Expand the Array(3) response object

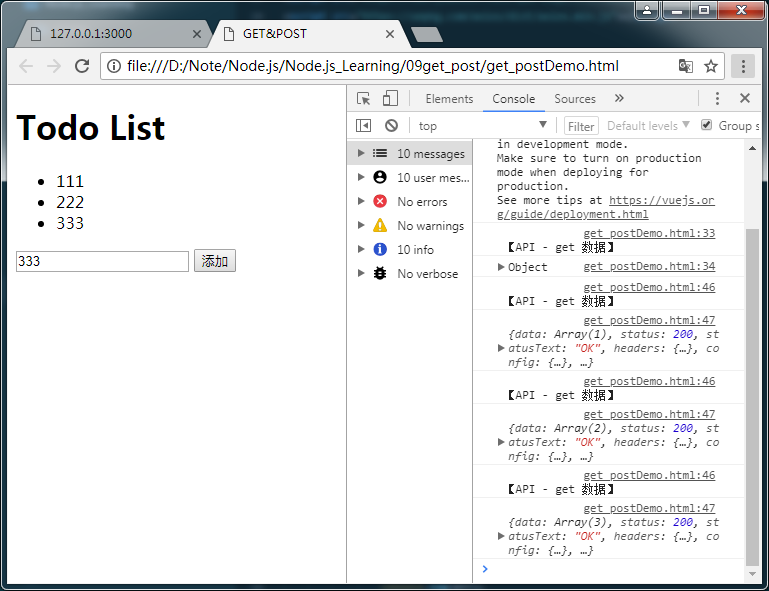point(501,536)
